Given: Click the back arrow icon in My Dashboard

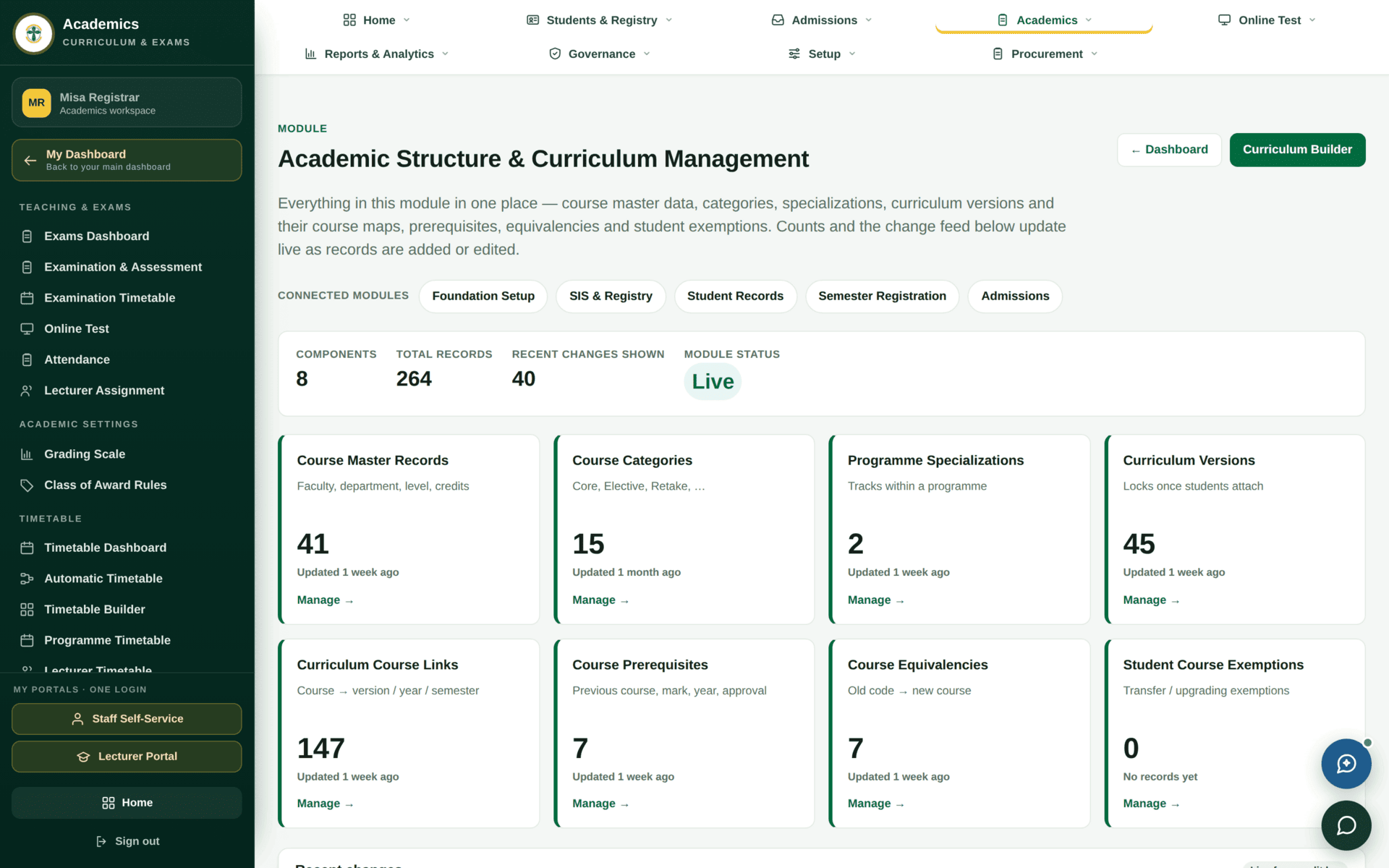Looking at the screenshot, I should (30, 161).
